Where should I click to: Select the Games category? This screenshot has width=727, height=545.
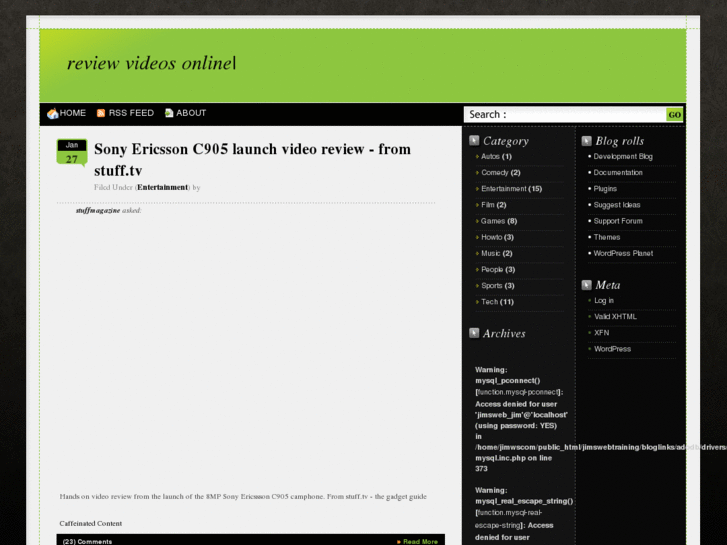[493, 221]
